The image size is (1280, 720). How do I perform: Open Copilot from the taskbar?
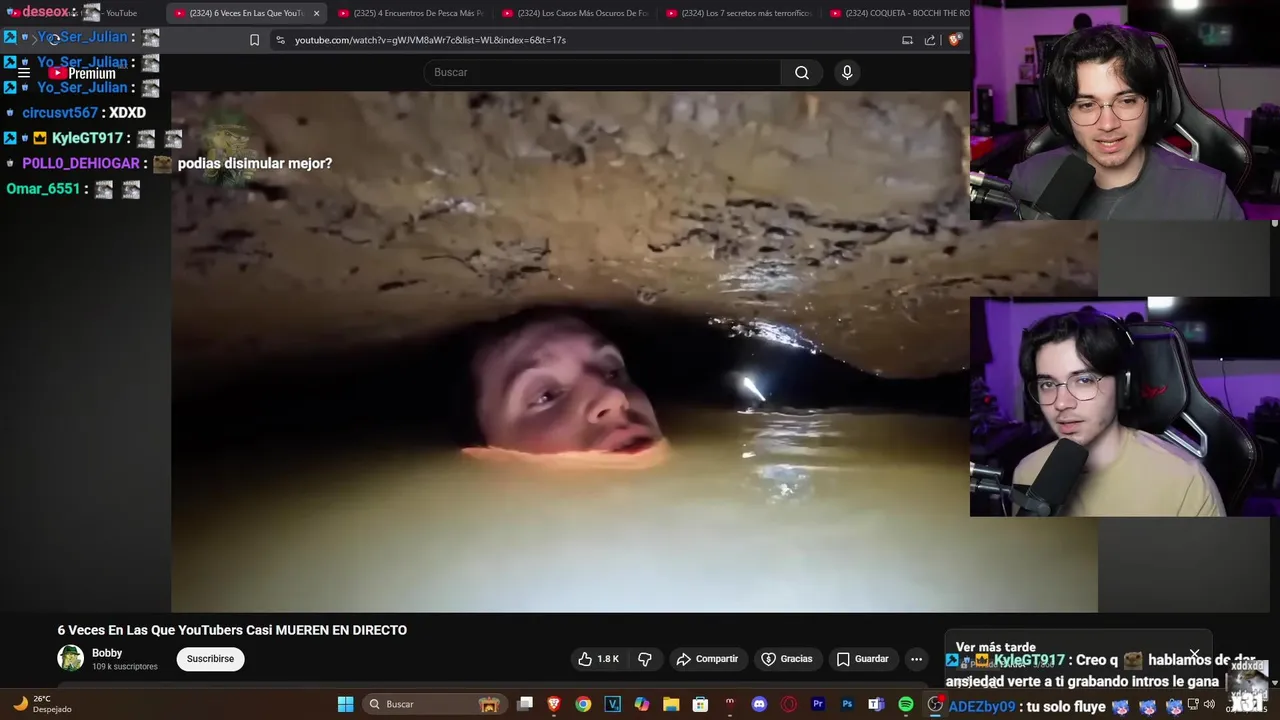tap(642, 704)
